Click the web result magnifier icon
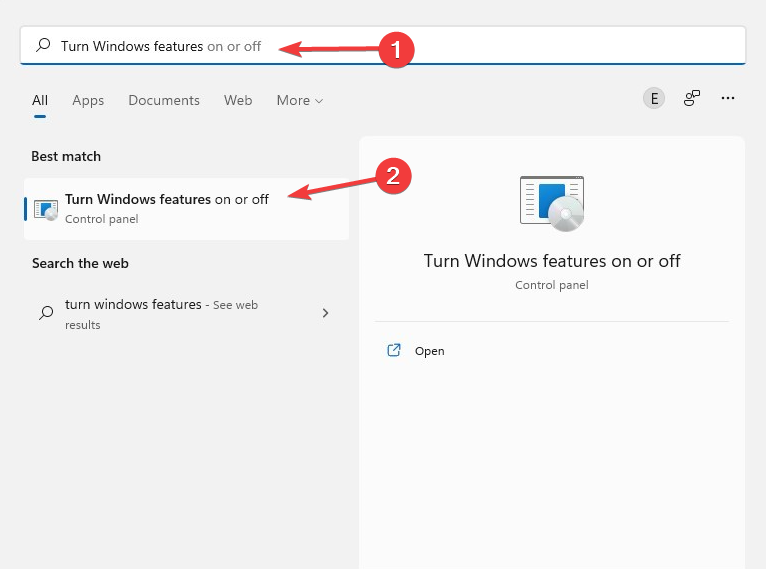 46,313
